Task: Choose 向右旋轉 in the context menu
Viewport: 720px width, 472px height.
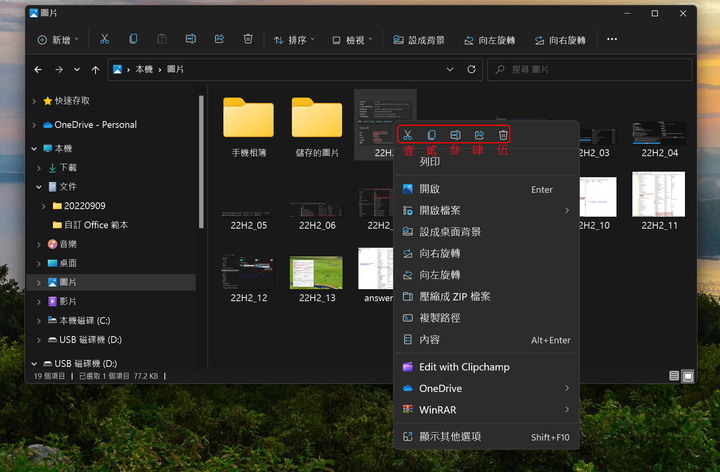Action: point(487,253)
